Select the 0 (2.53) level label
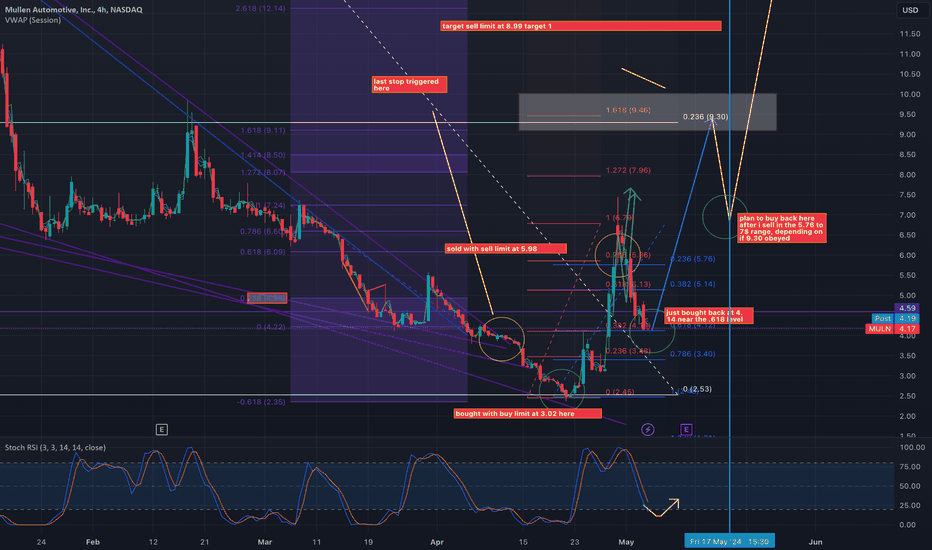Image resolution: width=932 pixels, height=550 pixels. tap(697, 389)
